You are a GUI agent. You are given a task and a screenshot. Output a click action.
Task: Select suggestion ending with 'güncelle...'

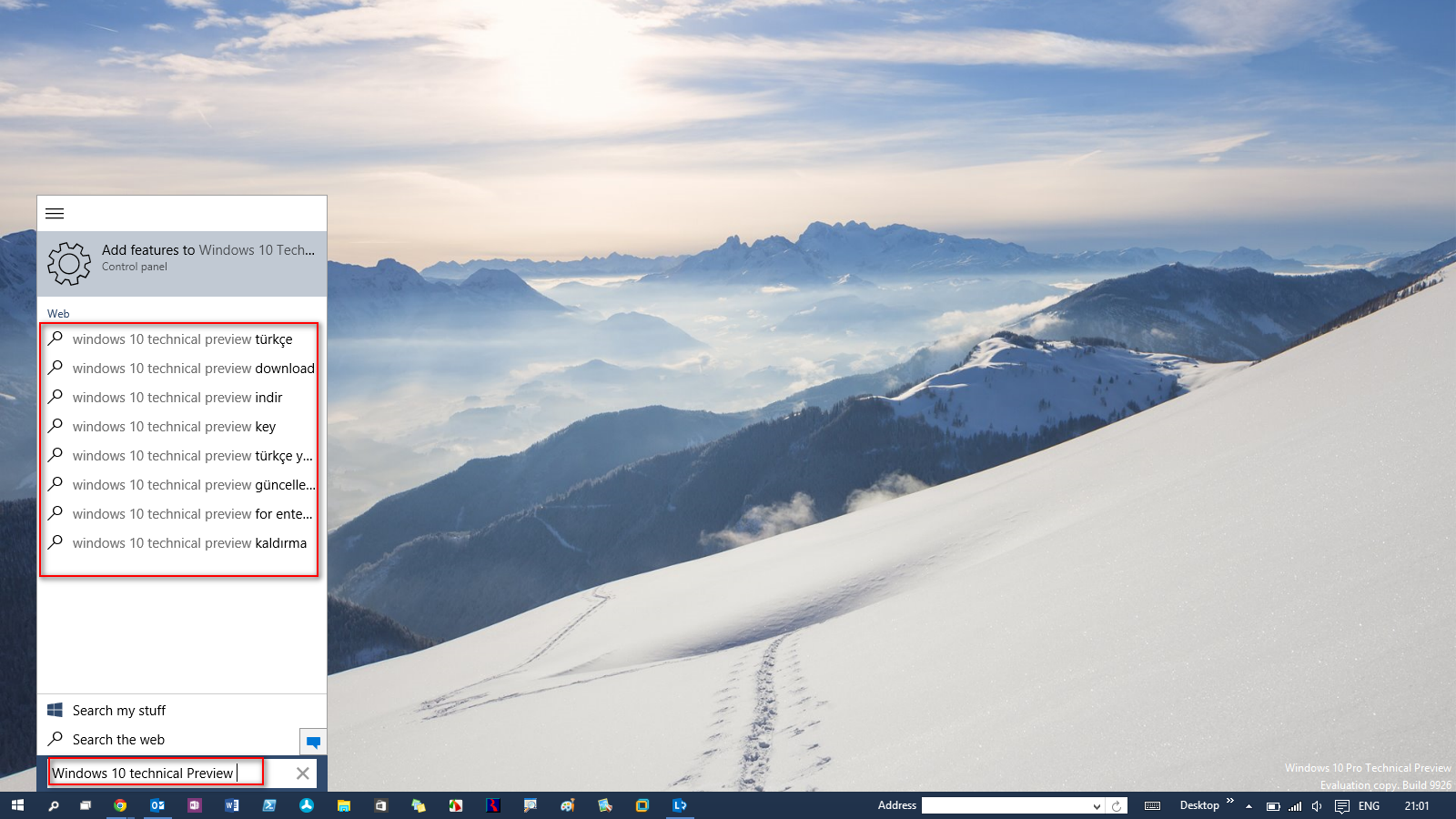tap(182, 485)
